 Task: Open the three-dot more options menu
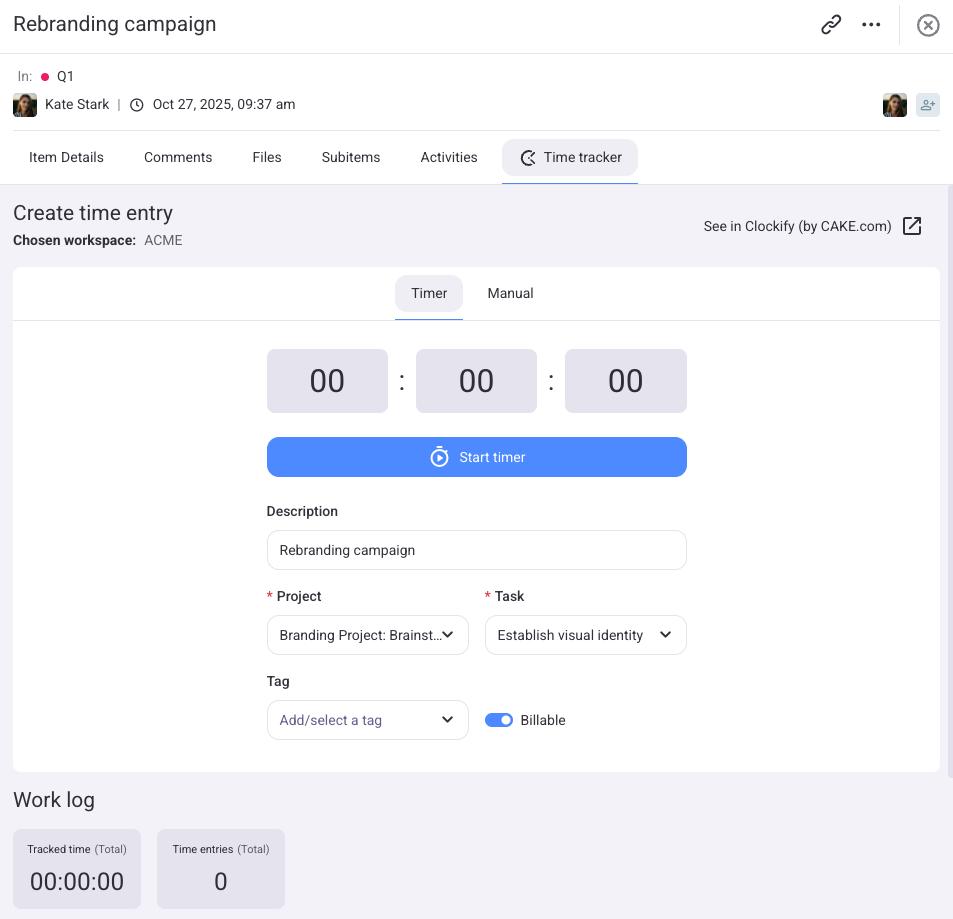tap(871, 25)
